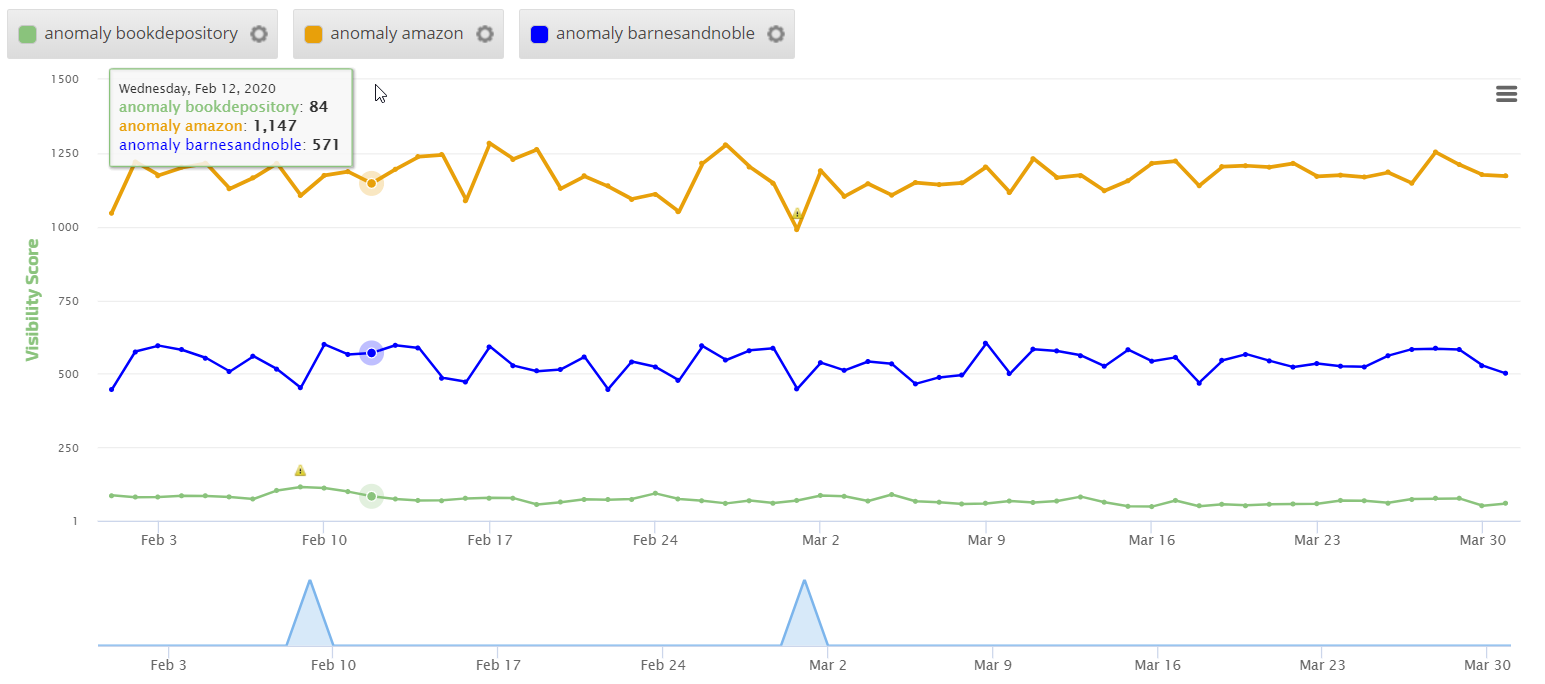Click second anomaly peak in navigator

point(804,582)
